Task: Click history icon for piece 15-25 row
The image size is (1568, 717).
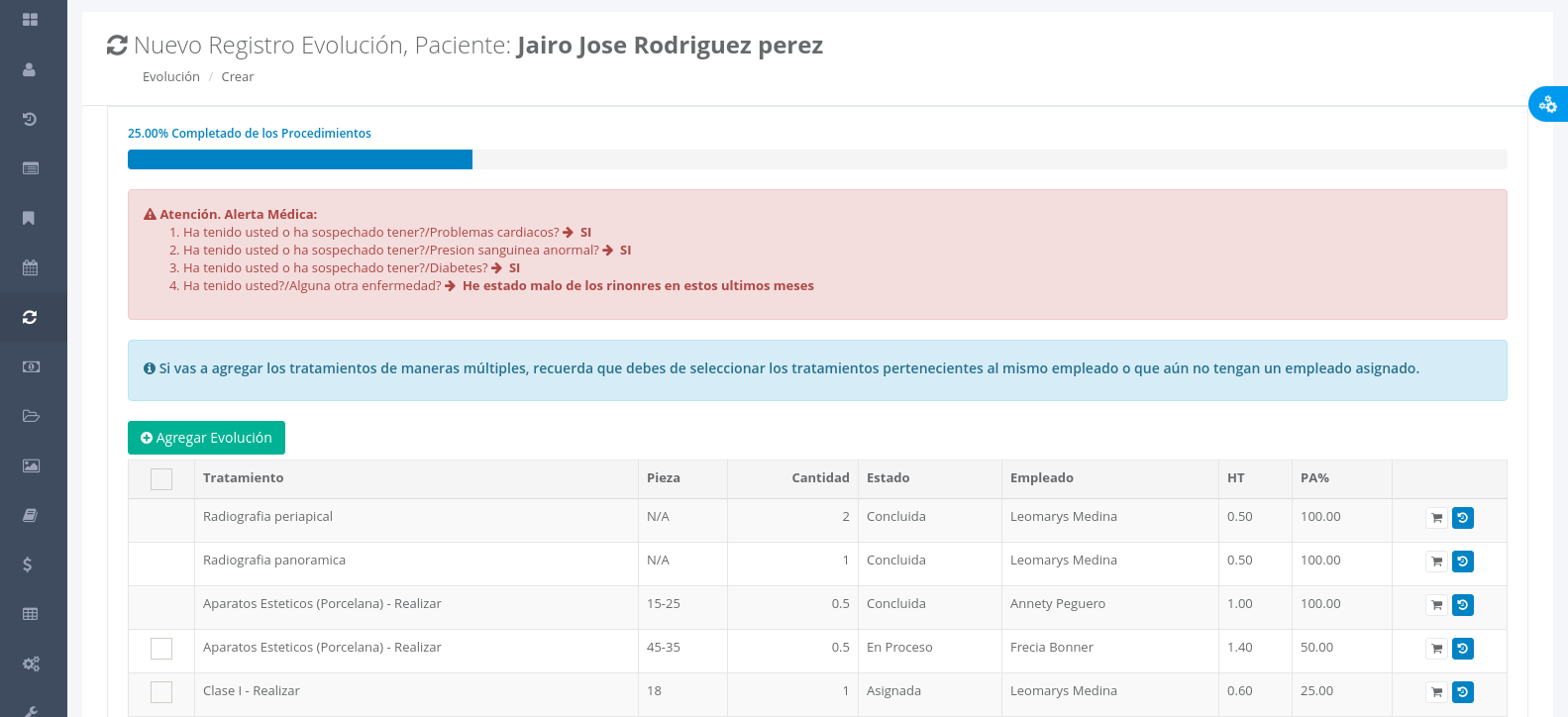Action: [1463, 605]
